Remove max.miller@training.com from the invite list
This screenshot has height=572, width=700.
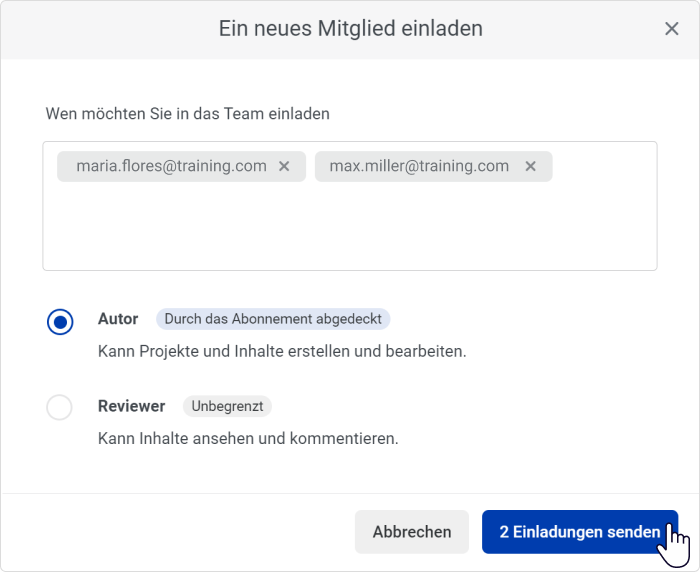point(530,166)
